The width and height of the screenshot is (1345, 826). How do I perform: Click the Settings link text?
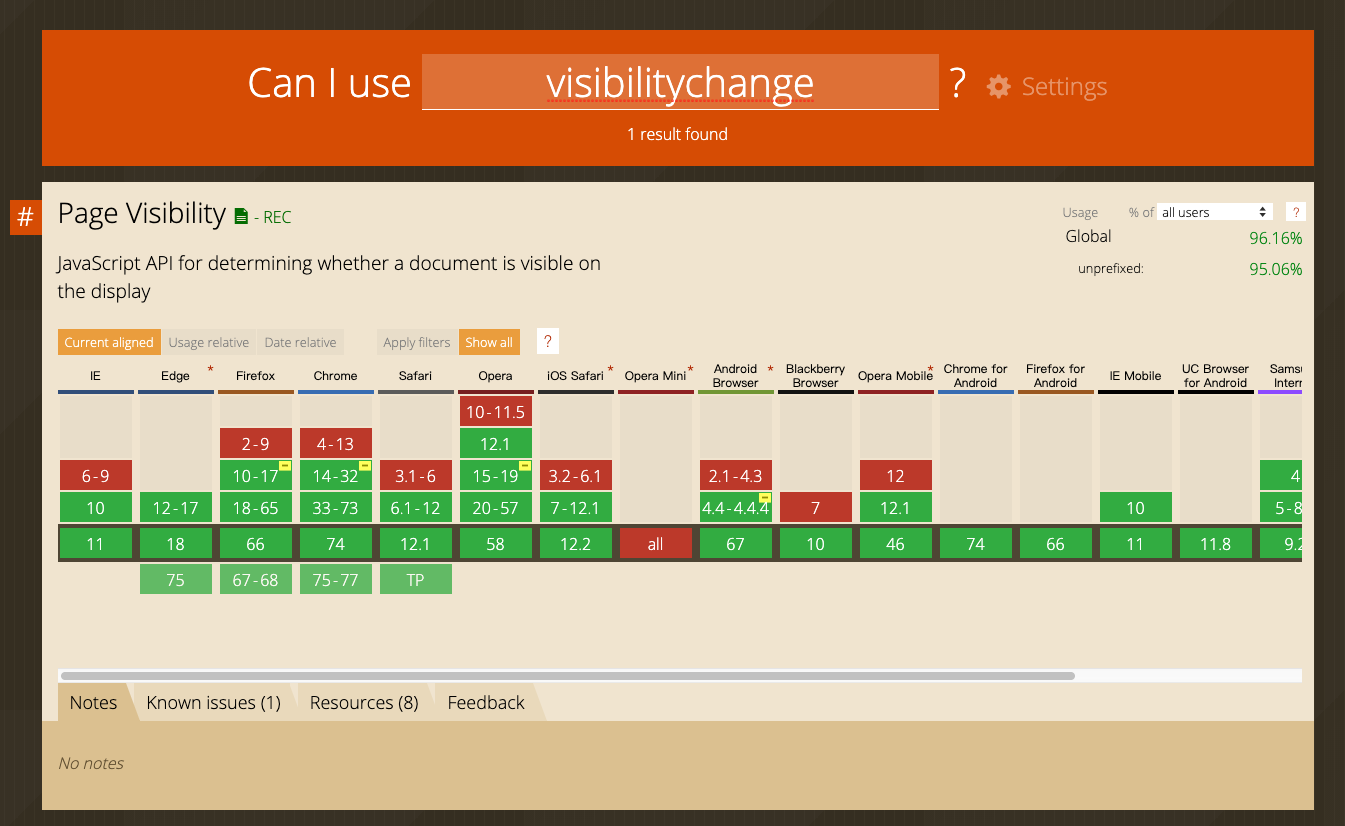point(1064,87)
